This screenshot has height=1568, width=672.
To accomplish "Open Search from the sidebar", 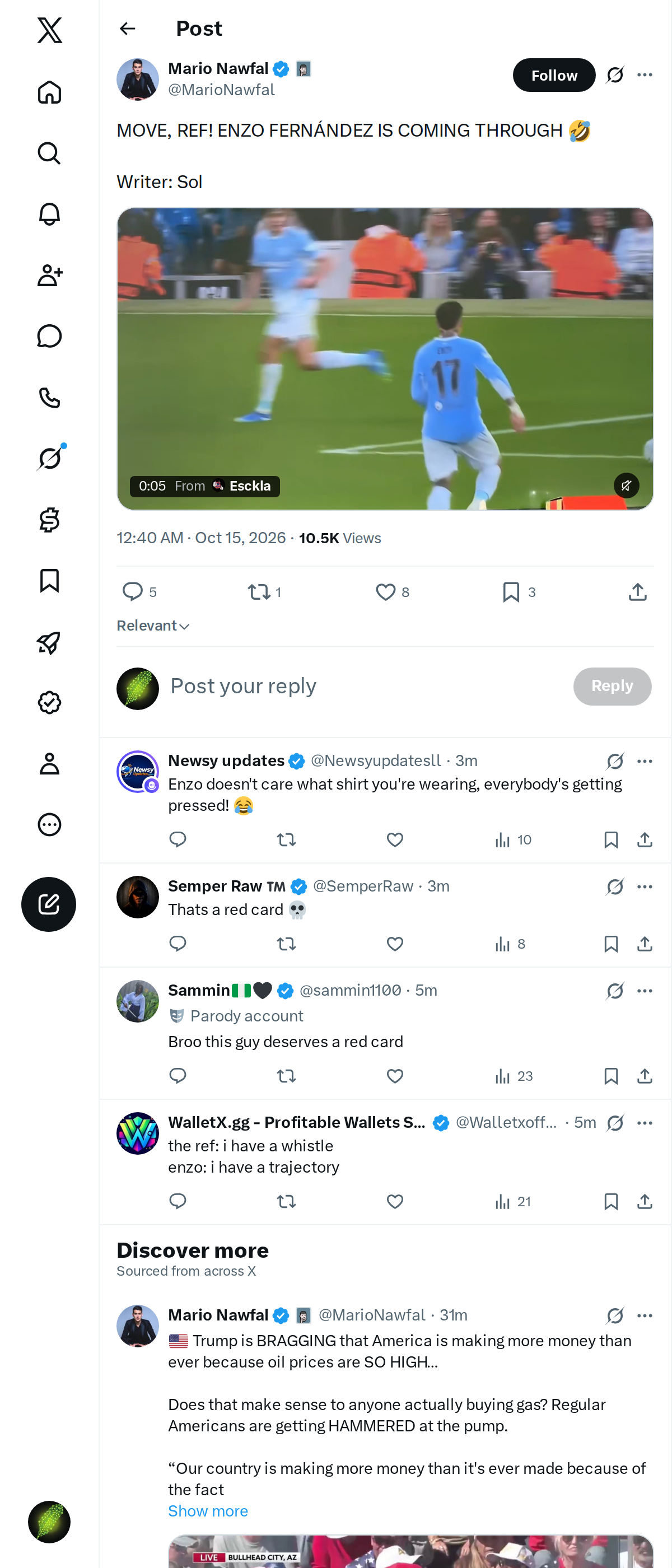I will pos(49,153).
